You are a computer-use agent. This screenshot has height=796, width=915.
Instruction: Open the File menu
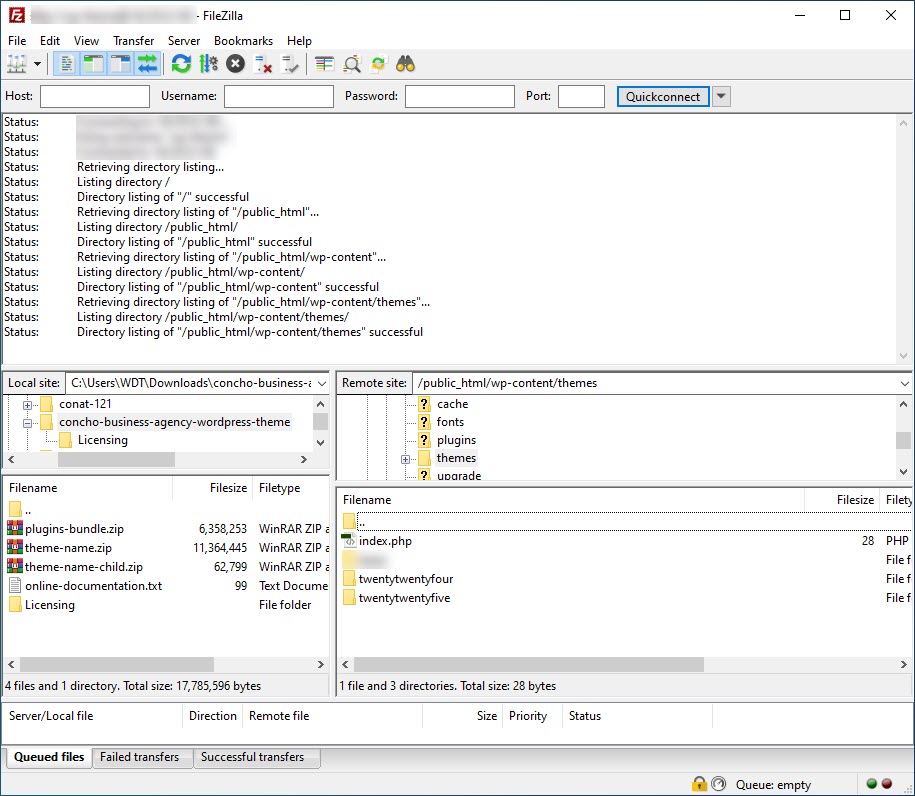(17, 41)
